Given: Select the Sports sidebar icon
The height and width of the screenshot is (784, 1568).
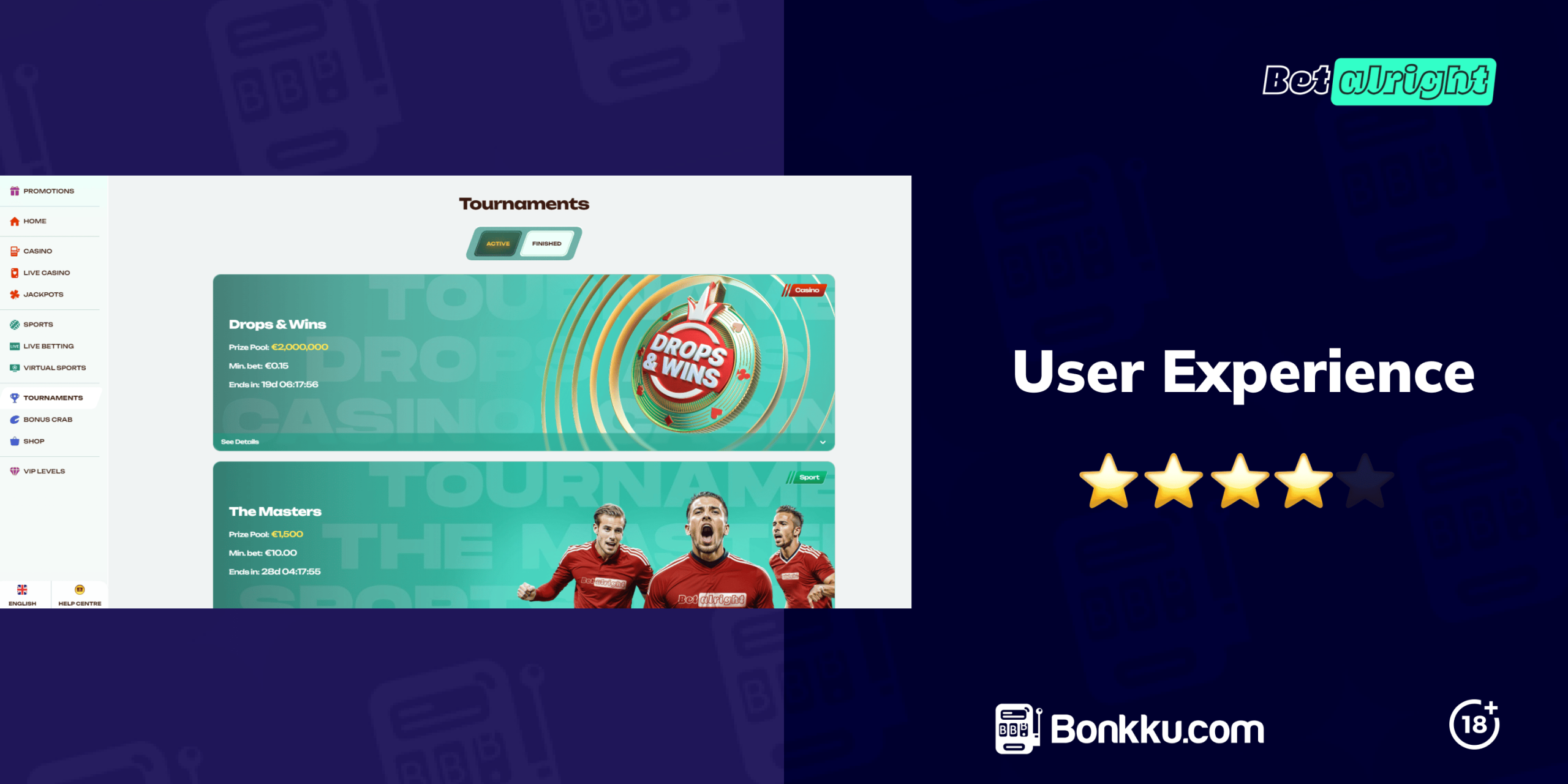Looking at the screenshot, I should [15, 324].
